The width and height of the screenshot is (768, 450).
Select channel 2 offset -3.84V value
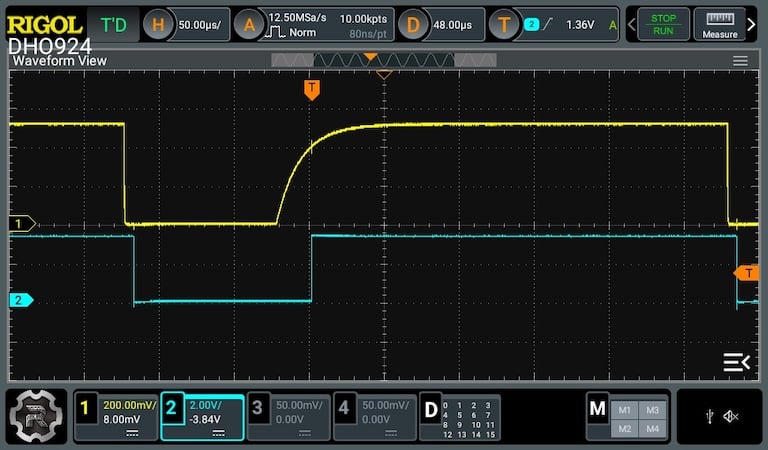pyautogui.click(x=205, y=420)
